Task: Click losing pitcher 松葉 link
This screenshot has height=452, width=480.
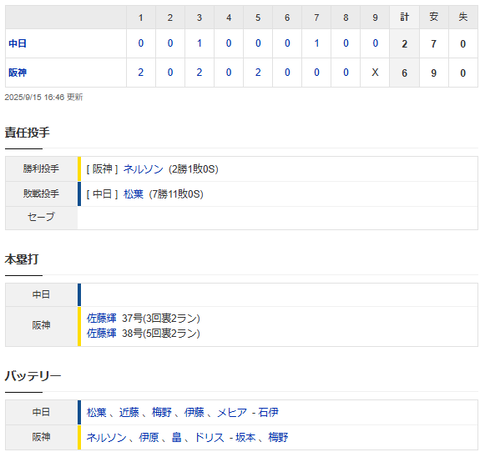Action: coord(133,194)
